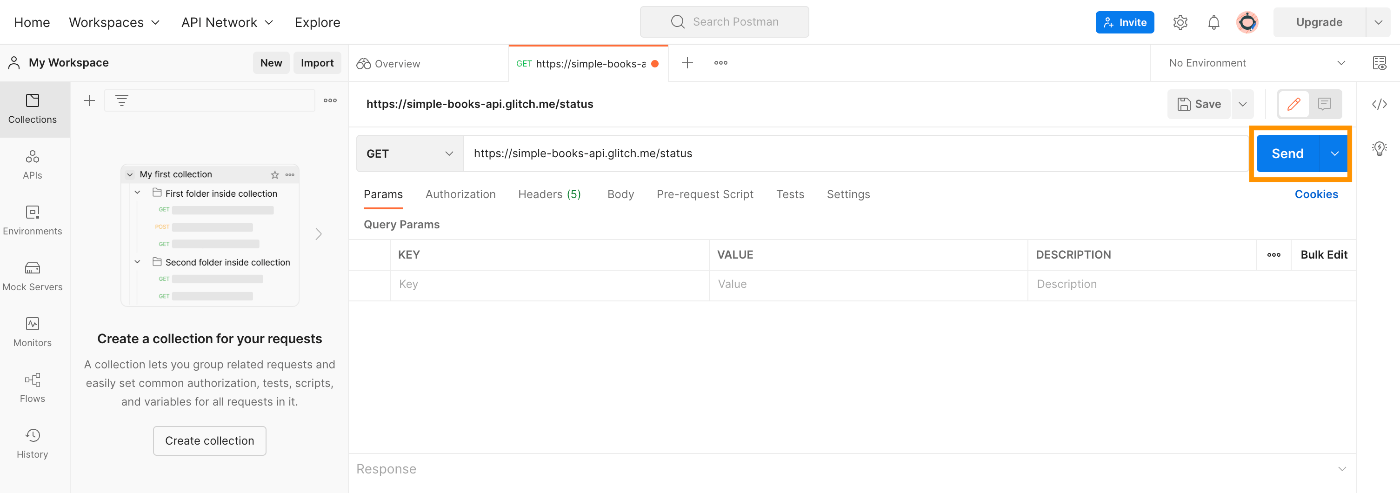Open the tab bar three-dot options menu
The image size is (1400, 493).
pyautogui.click(x=720, y=62)
